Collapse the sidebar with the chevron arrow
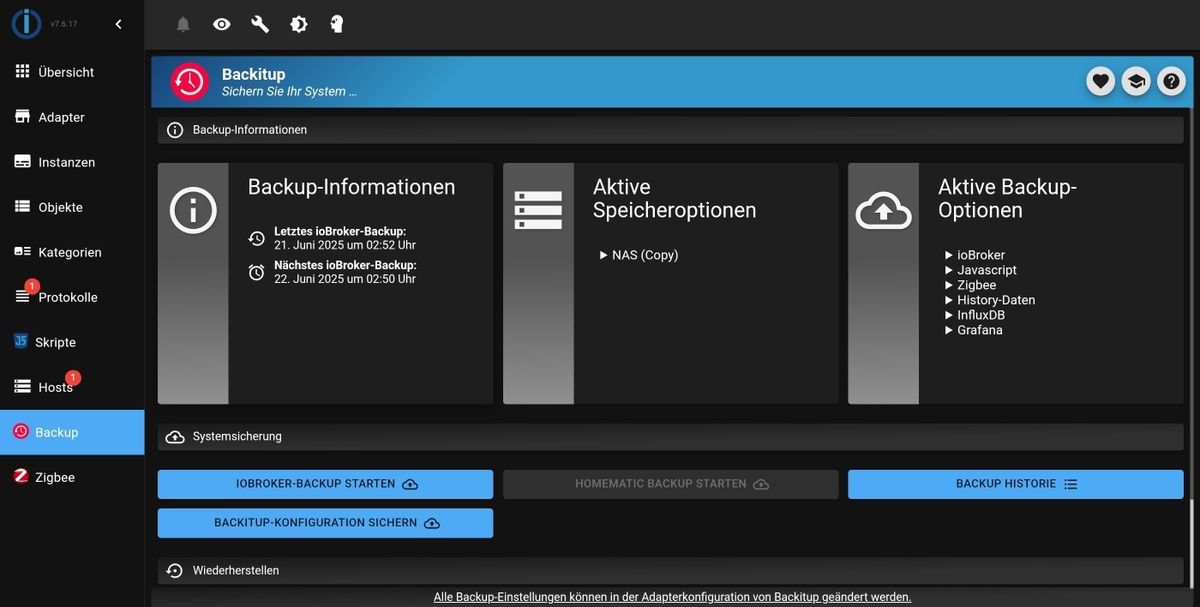Viewport: 1200px width, 607px height. [x=118, y=24]
